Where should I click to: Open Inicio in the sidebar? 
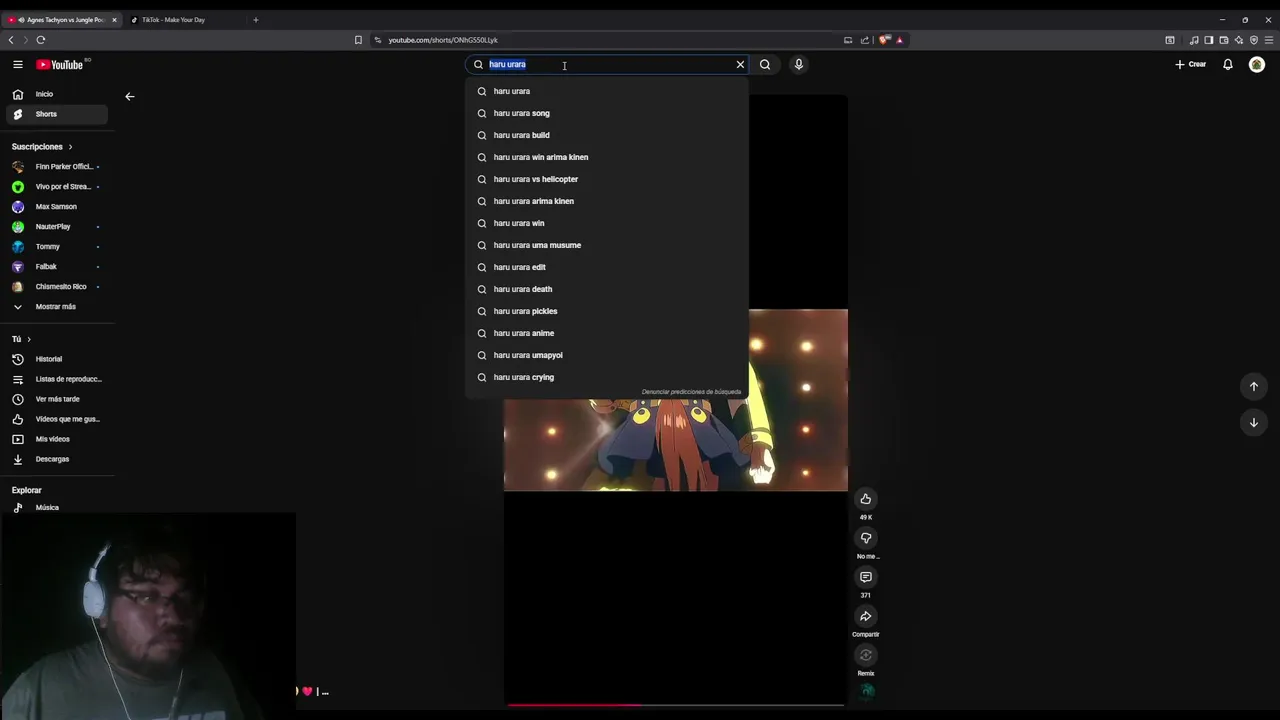57,94
